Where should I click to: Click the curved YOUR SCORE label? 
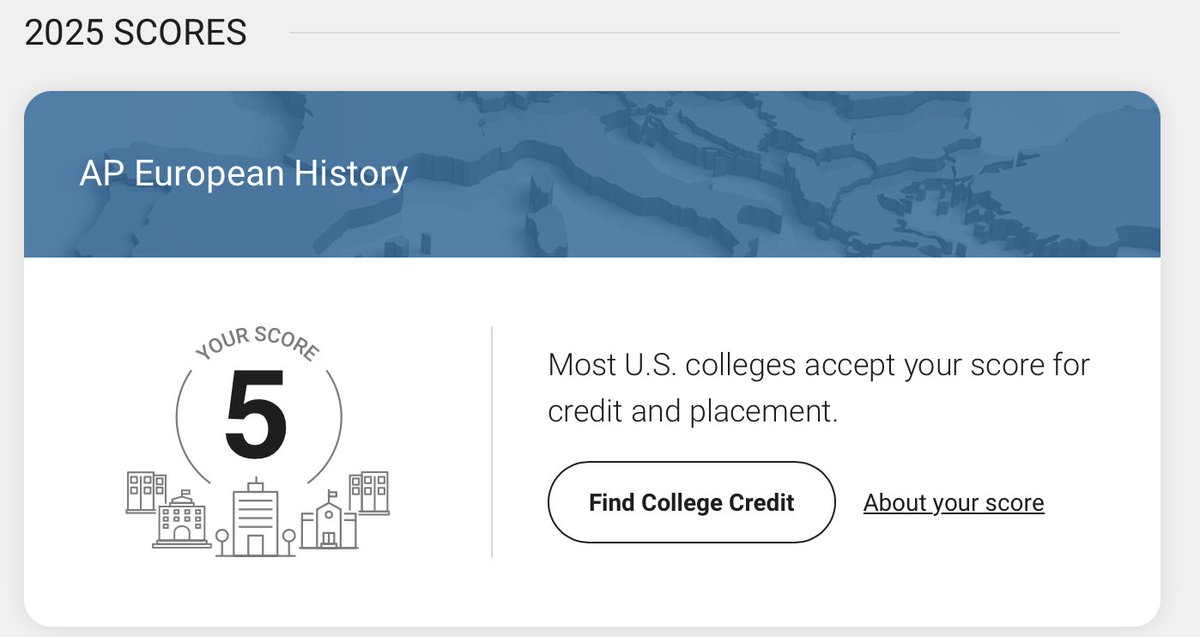click(258, 340)
